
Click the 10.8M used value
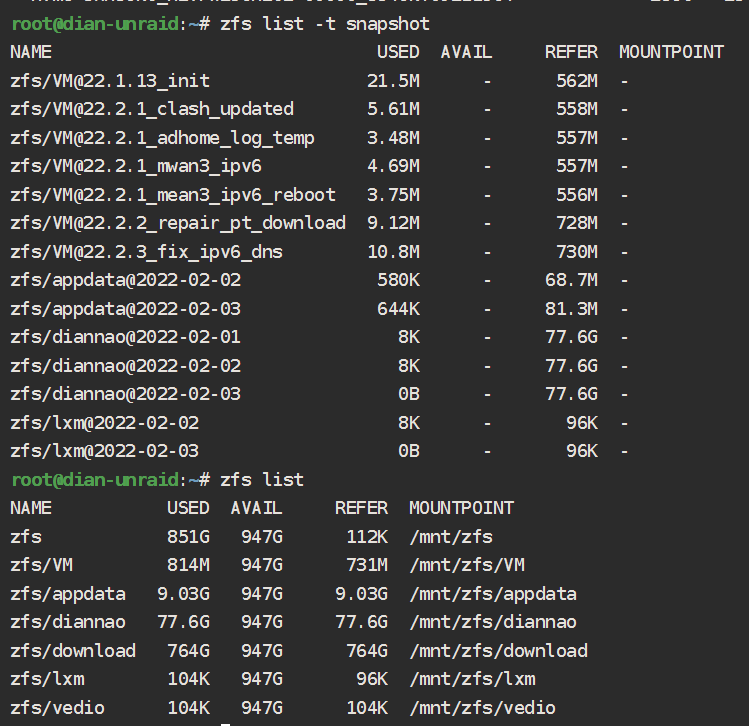tap(394, 252)
